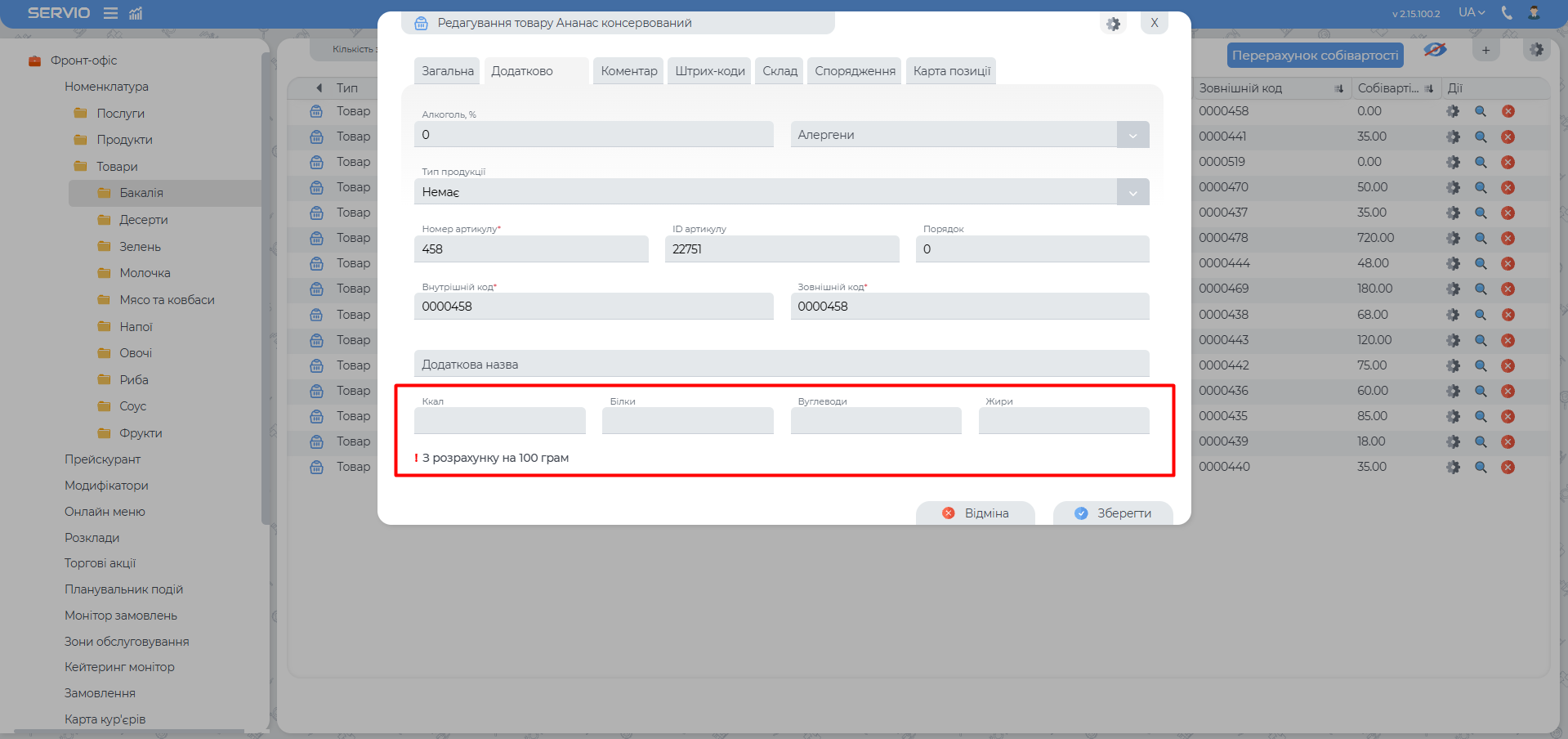
Task: Toggle the crossed-eye visibility icon
Action: 1435,50
